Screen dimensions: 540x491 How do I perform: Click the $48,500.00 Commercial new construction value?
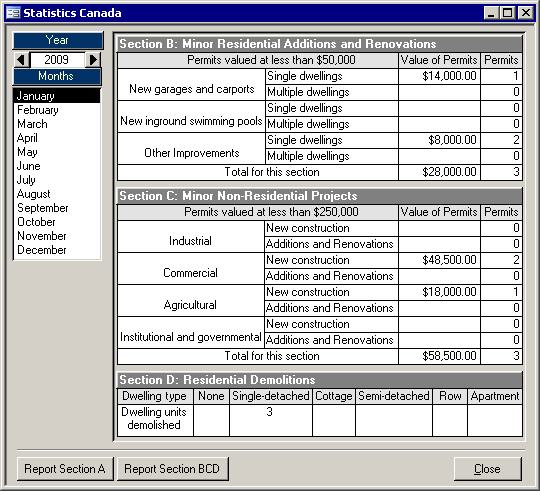click(x=439, y=260)
